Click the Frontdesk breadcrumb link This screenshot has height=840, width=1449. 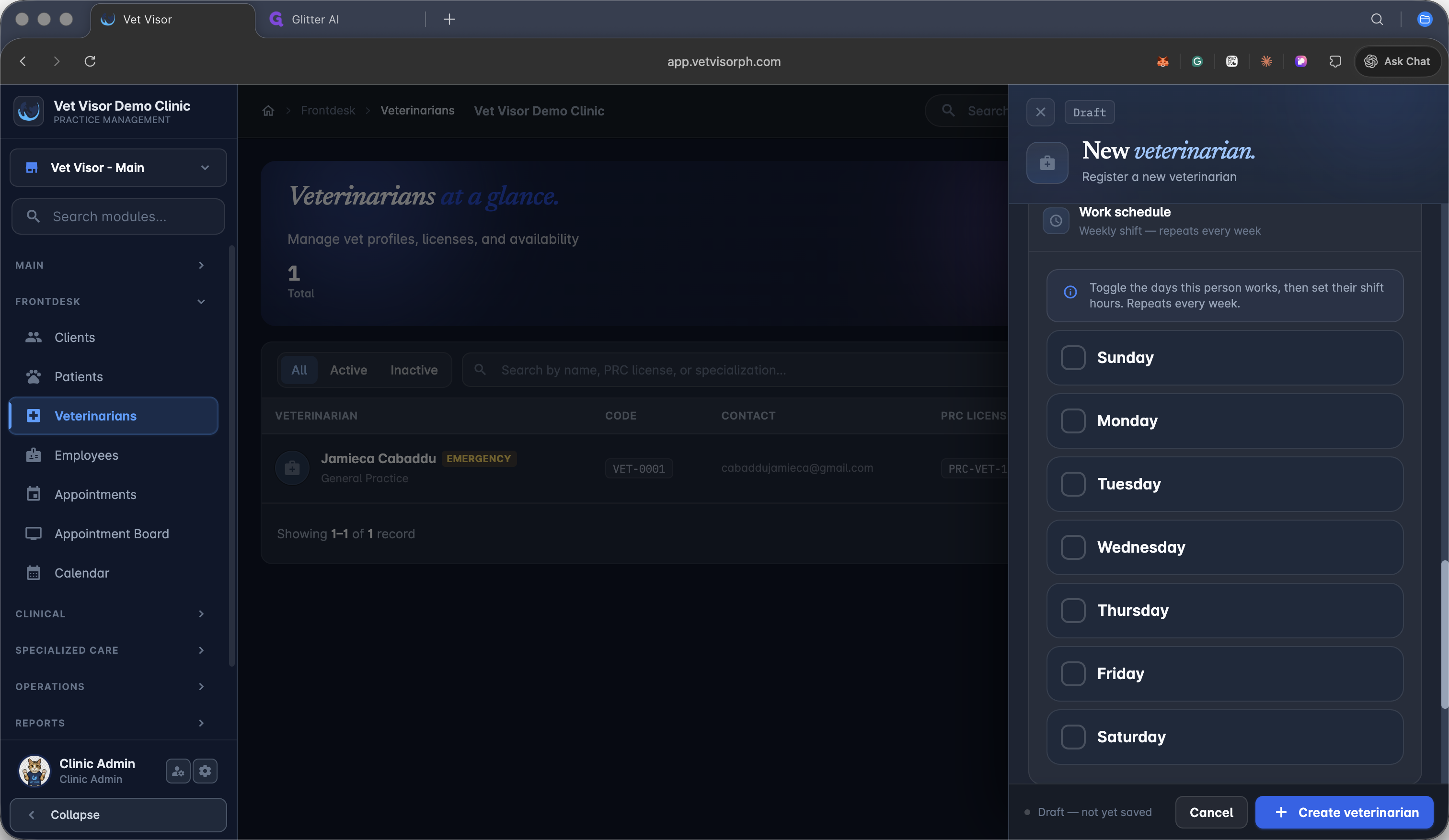click(x=328, y=111)
